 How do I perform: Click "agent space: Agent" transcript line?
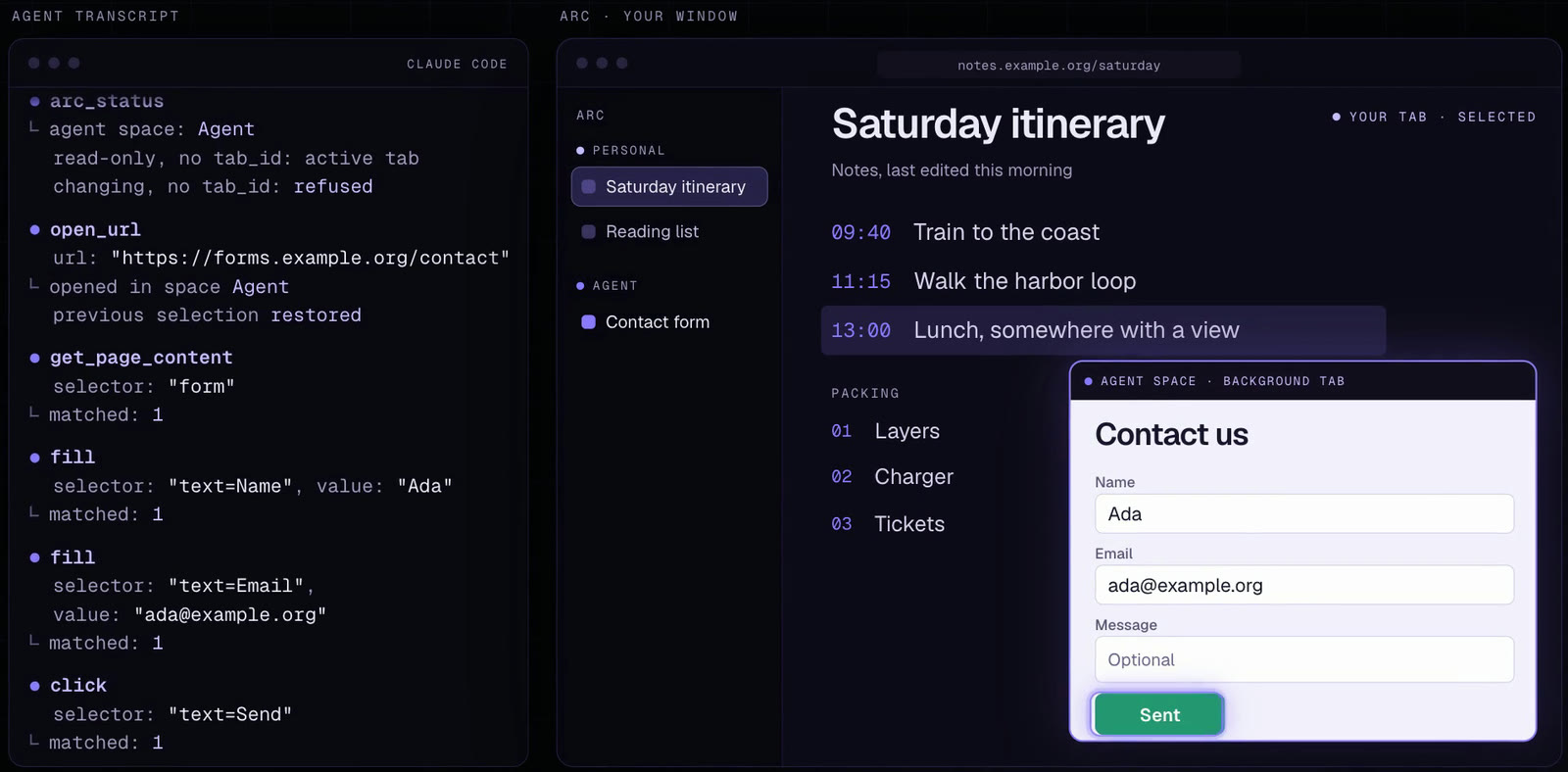pos(152,129)
